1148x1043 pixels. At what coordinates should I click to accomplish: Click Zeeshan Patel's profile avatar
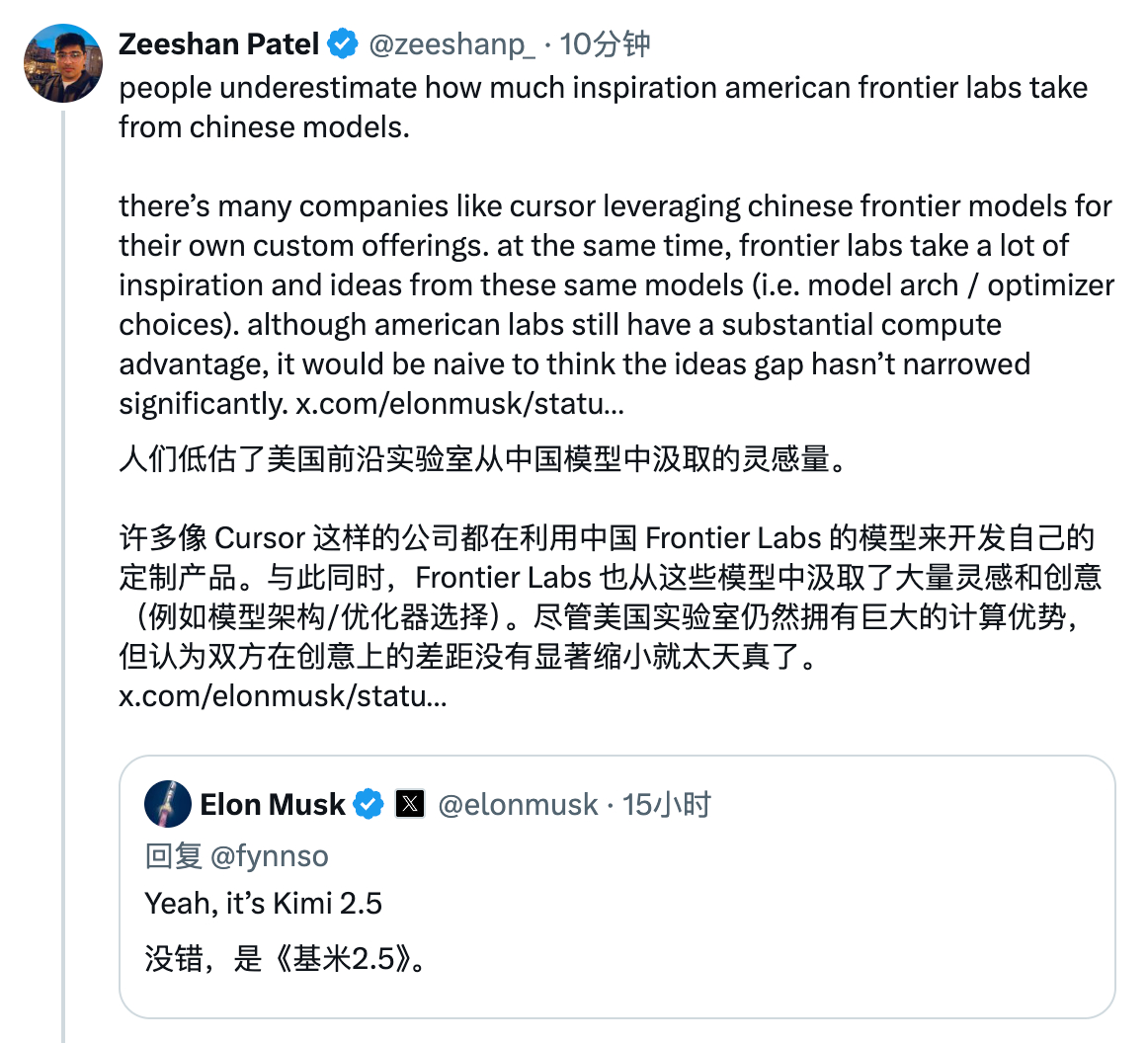63,64
